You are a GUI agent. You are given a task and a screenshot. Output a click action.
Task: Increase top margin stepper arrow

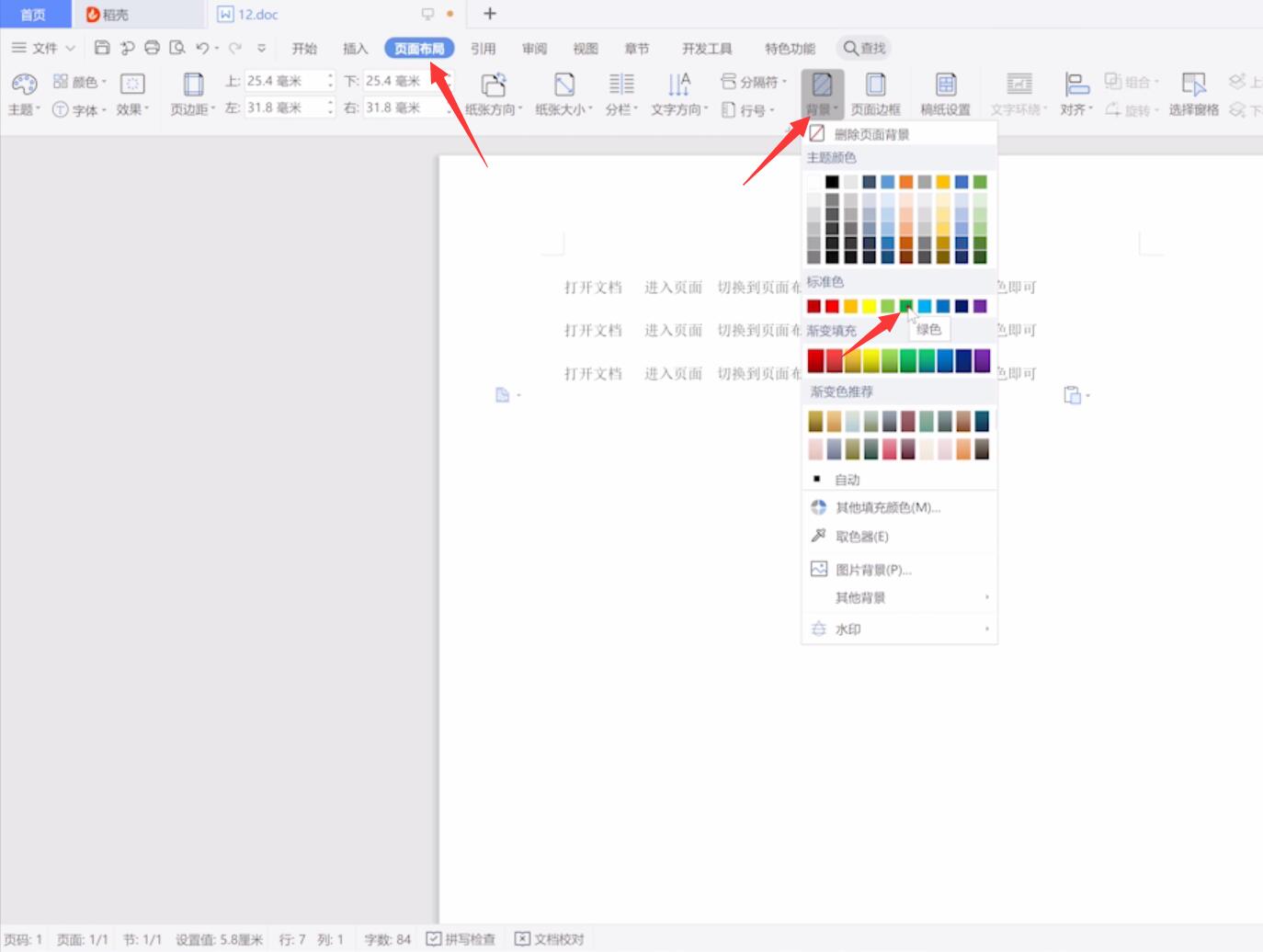click(x=330, y=76)
